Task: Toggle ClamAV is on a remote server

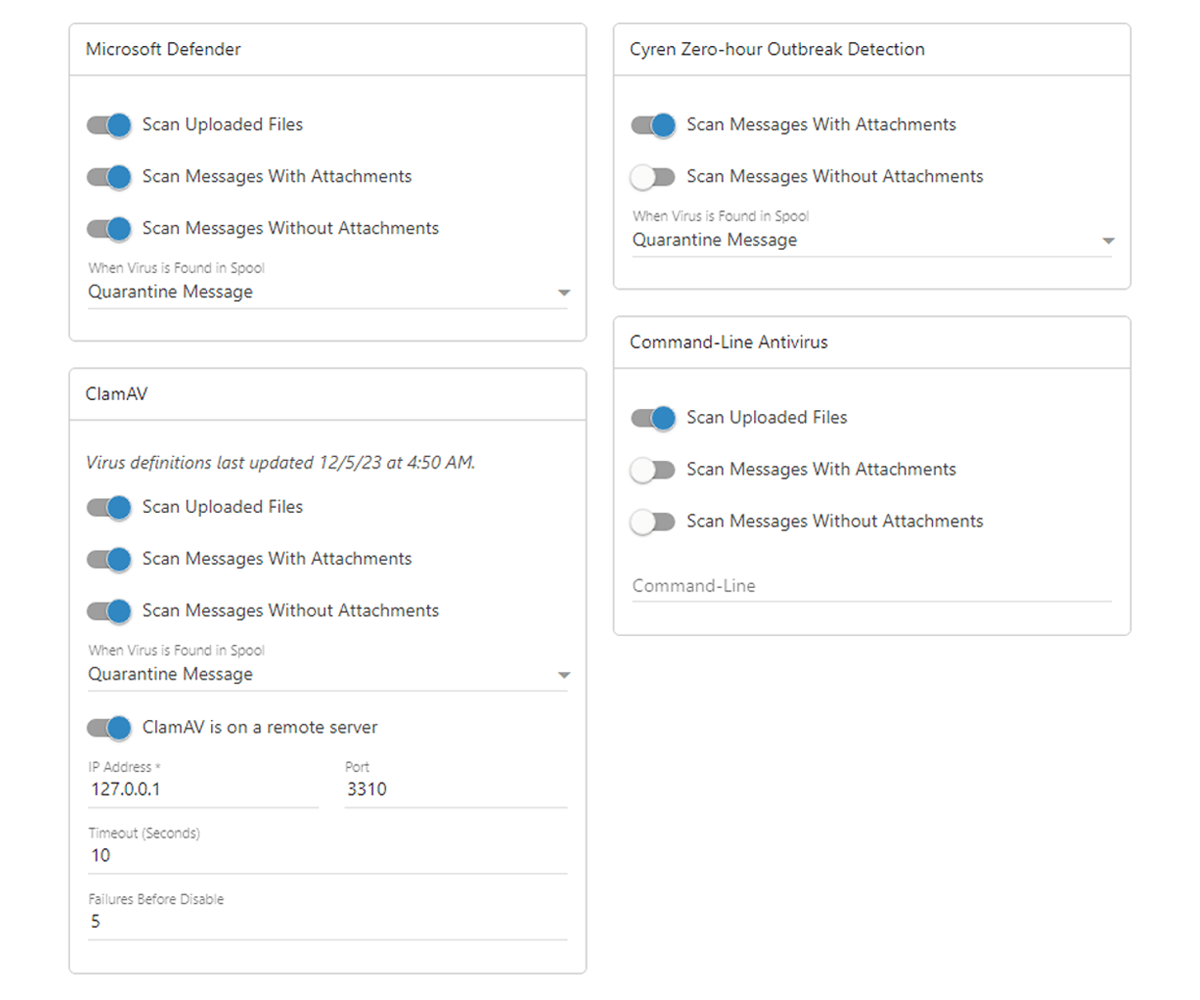Action: (109, 728)
